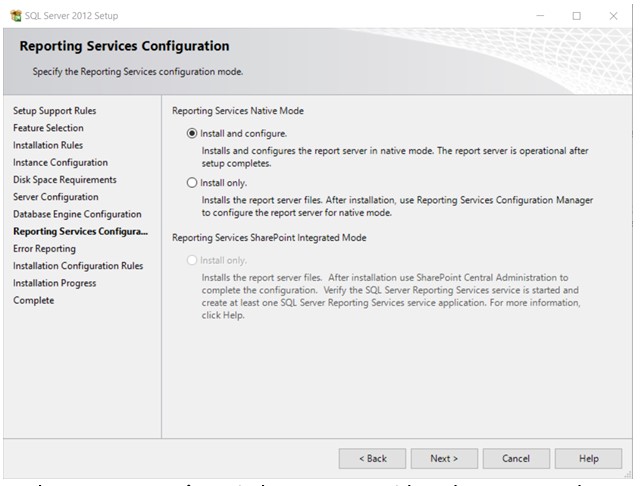Jump to the Instance Configuration step
This screenshot has width=640, height=486.
(60, 162)
